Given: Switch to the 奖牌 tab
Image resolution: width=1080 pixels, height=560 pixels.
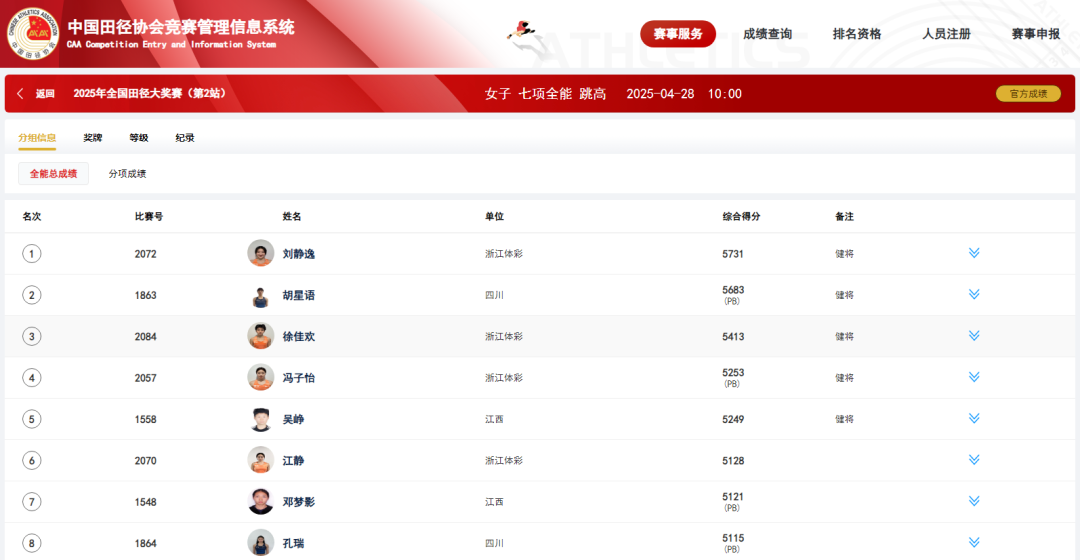Looking at the screenshot, I should 92,138.
